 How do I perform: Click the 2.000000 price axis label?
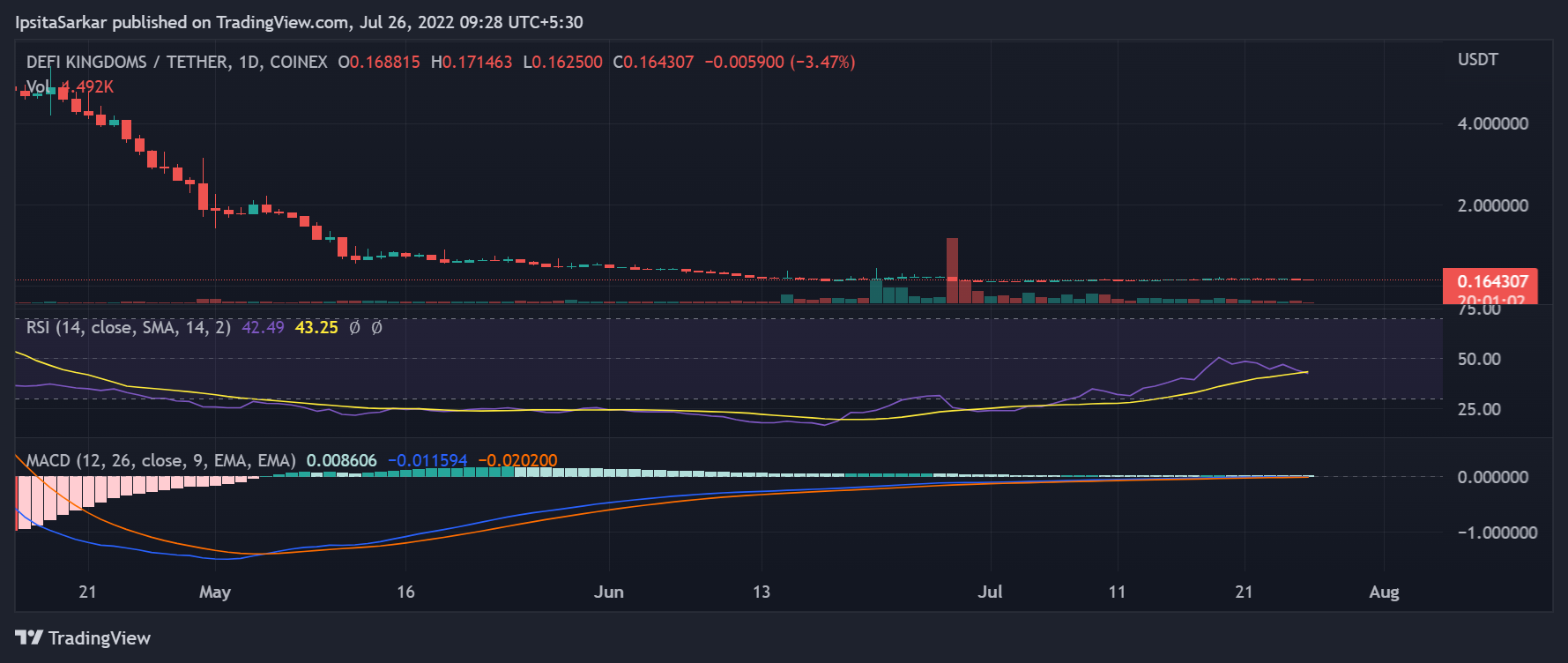point(1493,205)
